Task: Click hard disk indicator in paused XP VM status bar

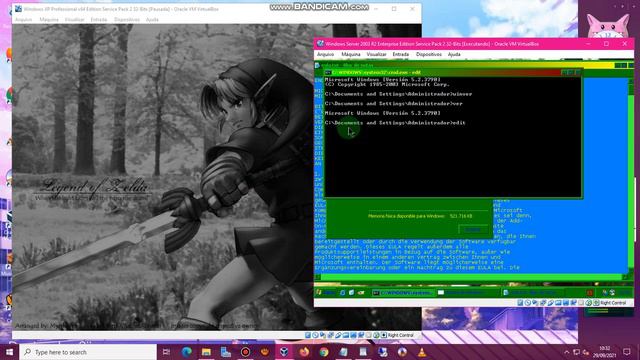Action: [x=308, y=335]
